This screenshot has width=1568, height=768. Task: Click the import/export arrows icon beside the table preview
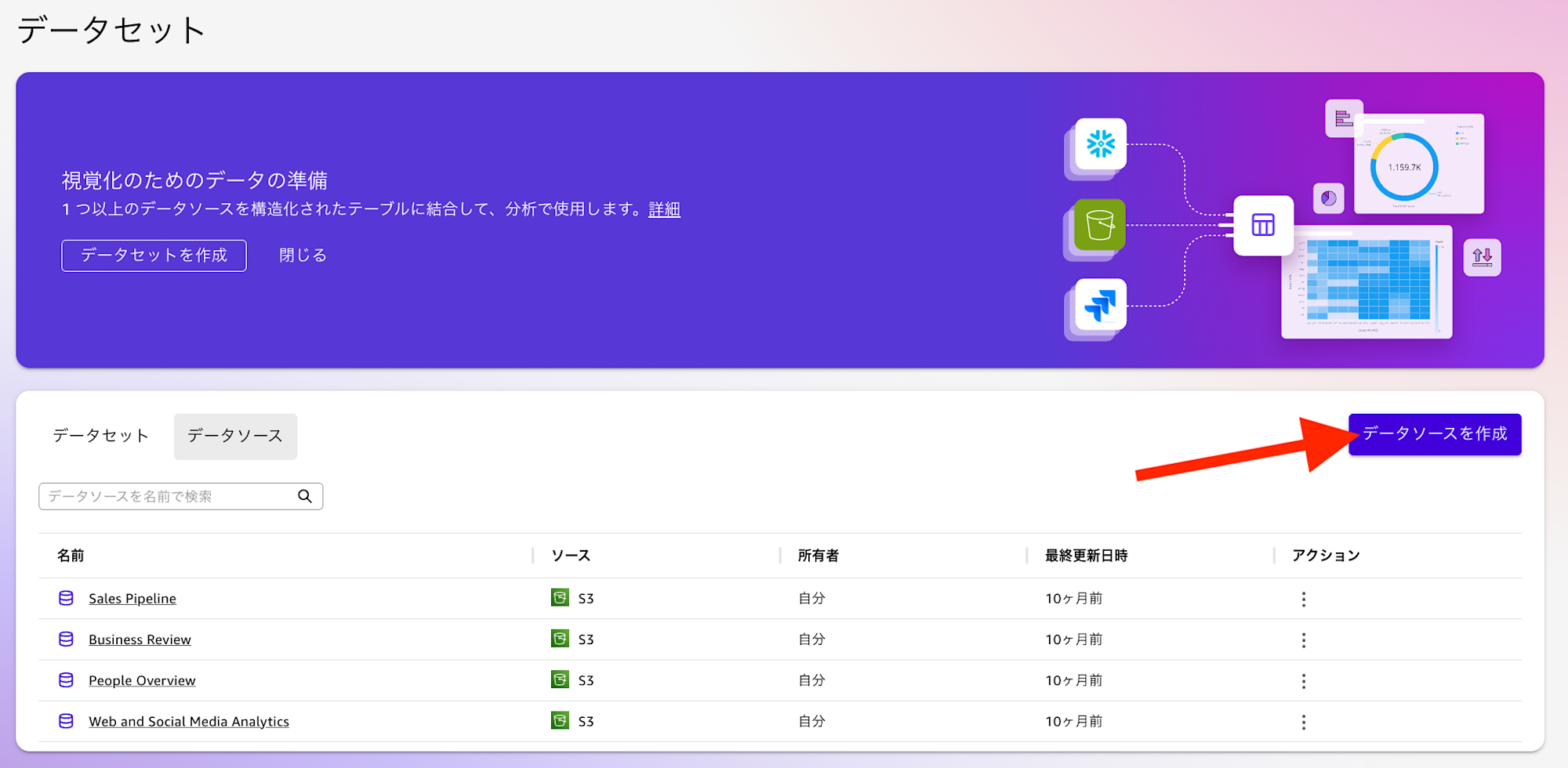1482,257
